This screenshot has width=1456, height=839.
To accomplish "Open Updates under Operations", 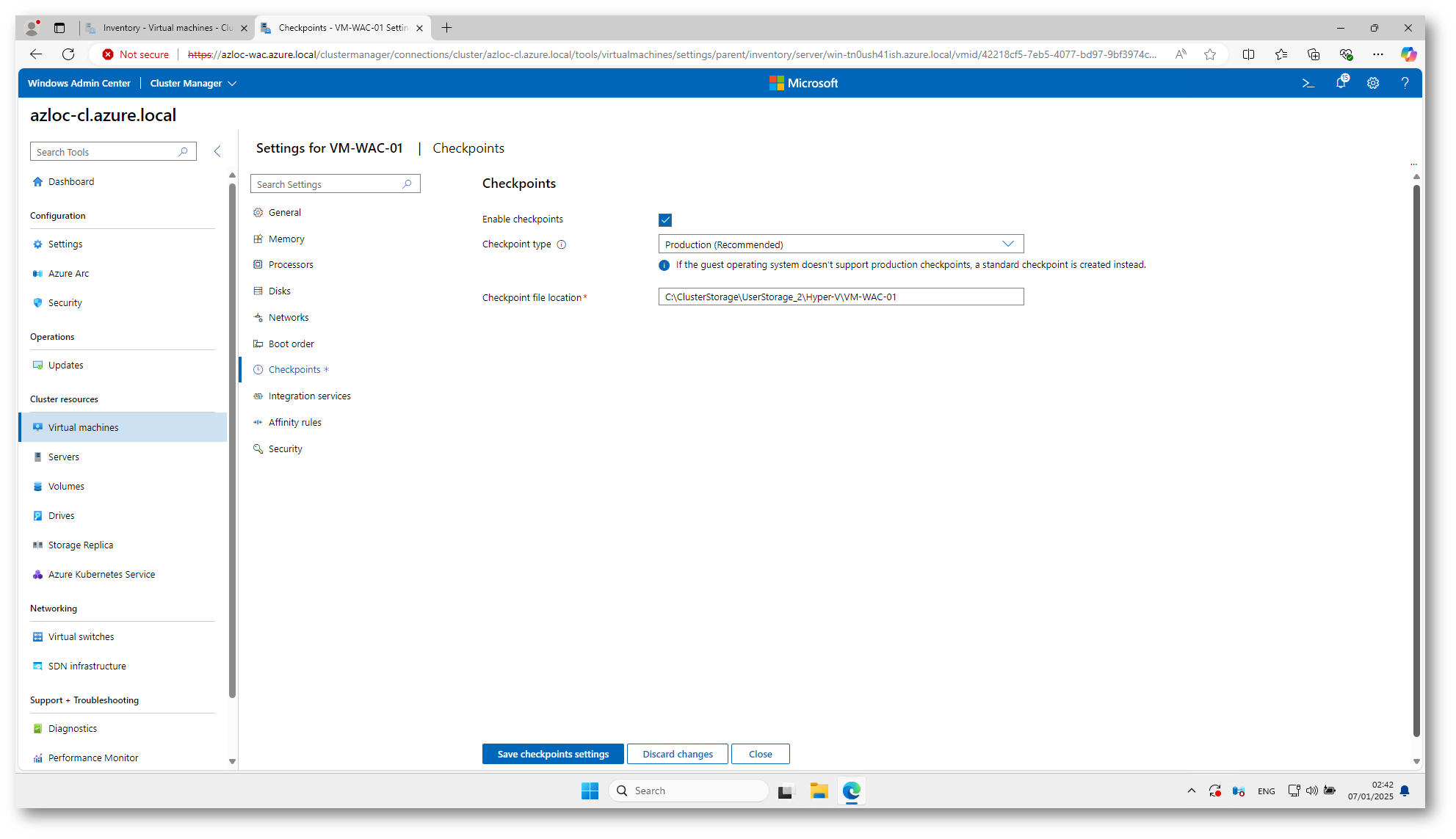I will [x=66, y=366].
